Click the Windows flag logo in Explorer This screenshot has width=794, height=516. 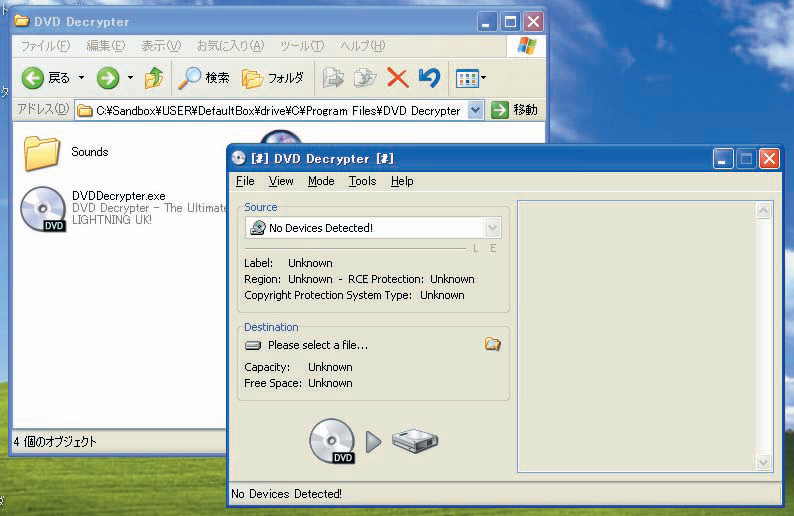[x=526, y=46]
